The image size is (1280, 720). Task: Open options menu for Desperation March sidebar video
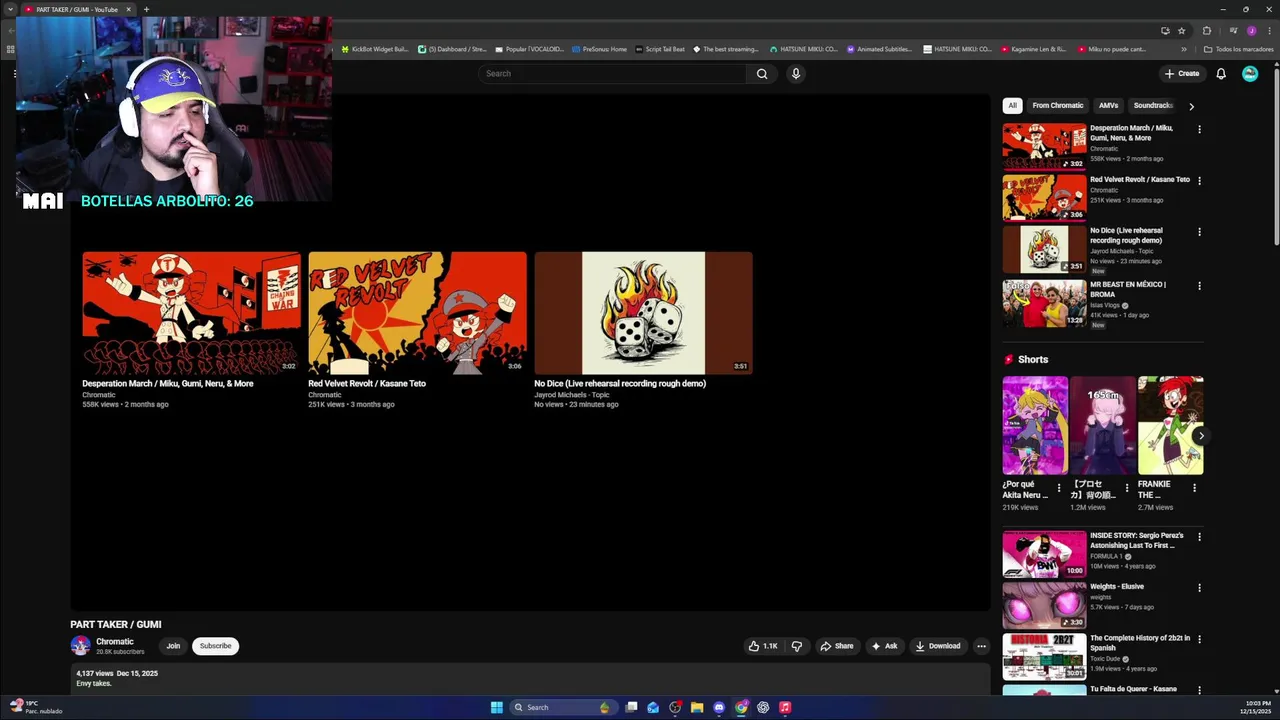(x=1199, y=129)
